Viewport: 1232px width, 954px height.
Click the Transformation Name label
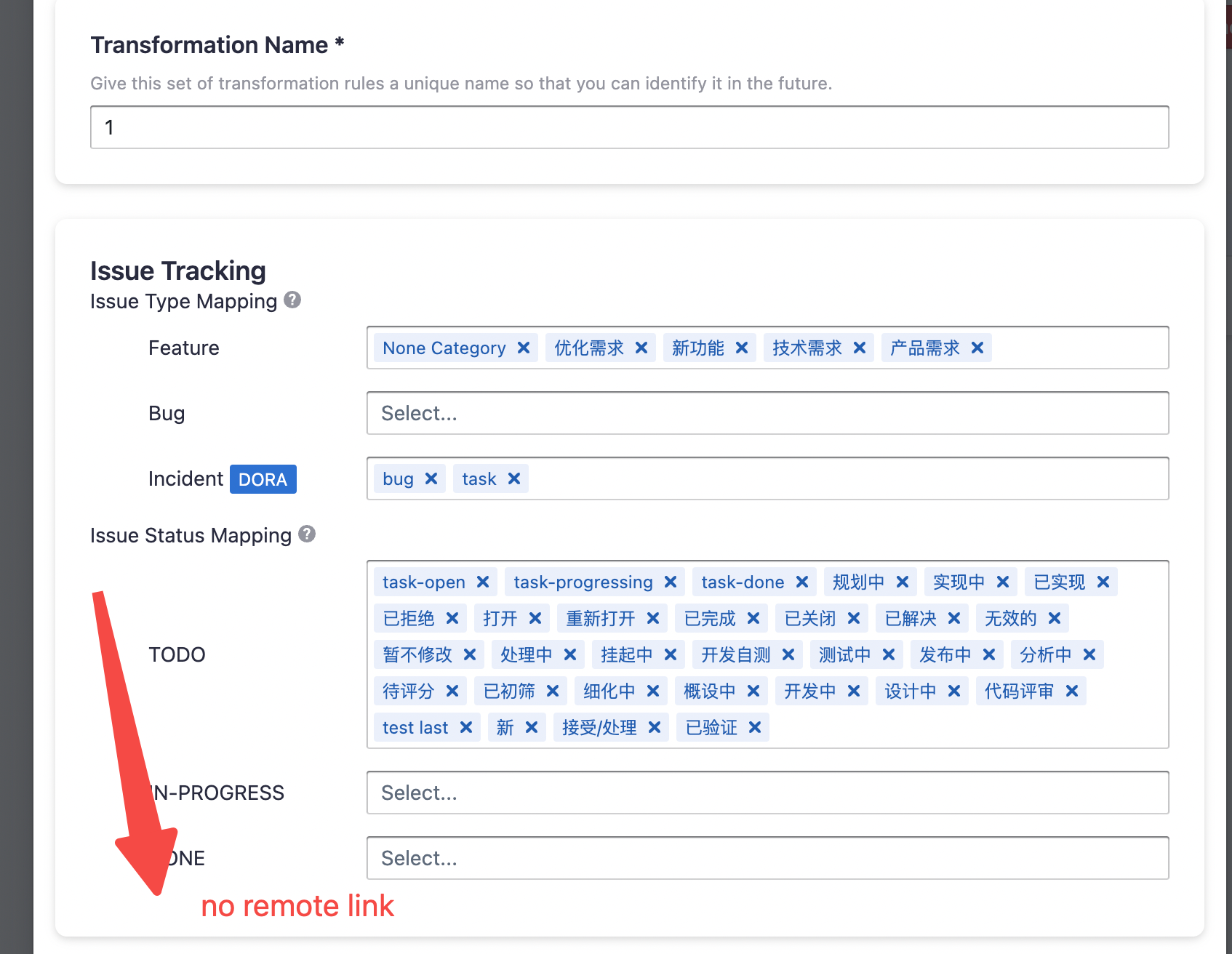pos(217,45)
